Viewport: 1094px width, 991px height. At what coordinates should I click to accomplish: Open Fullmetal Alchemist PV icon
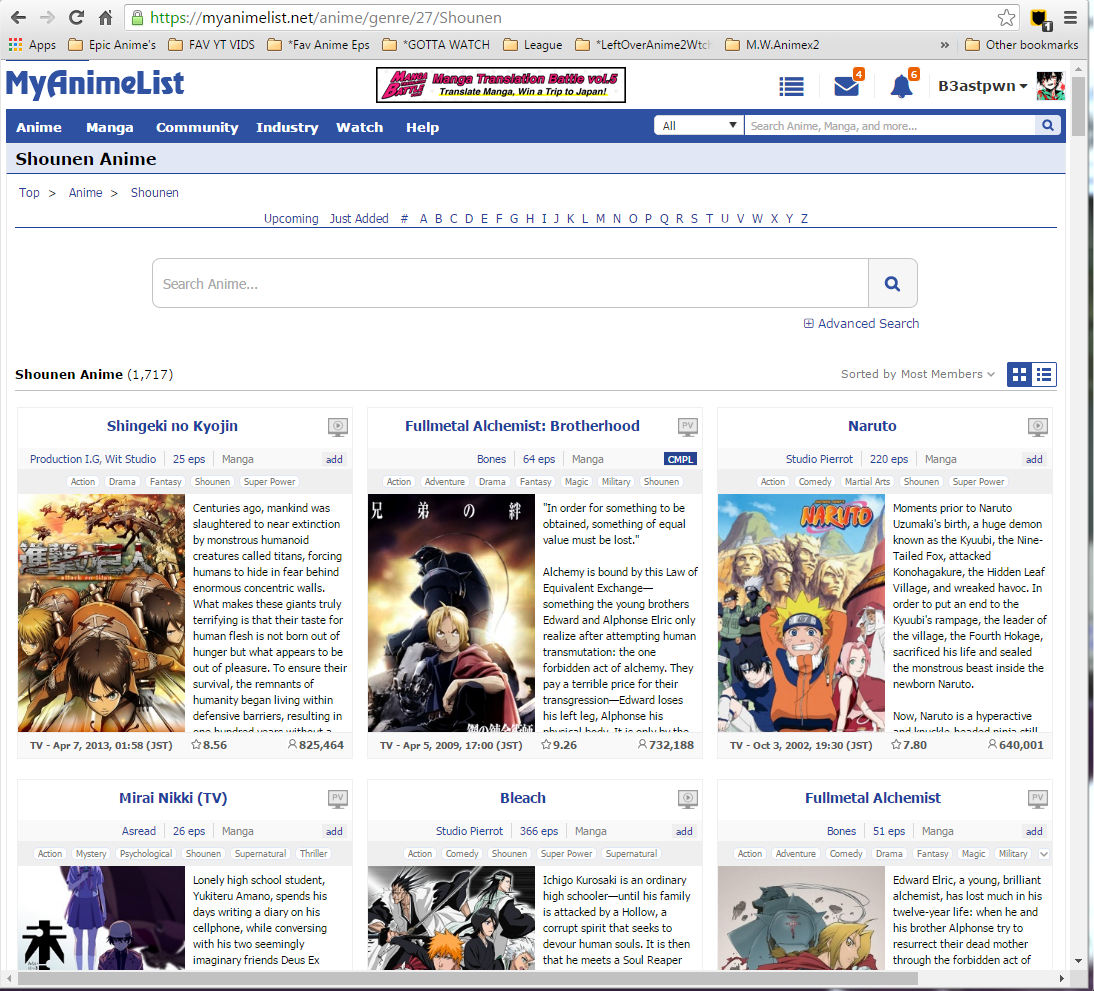click(x=1037, y=798)
